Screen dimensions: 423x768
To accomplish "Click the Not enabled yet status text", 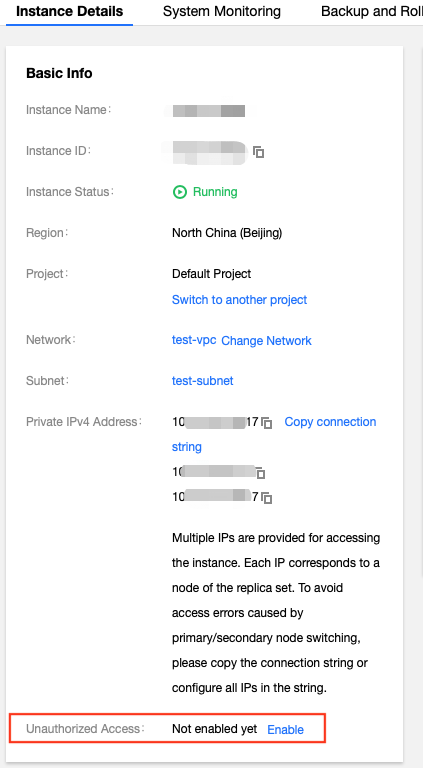I will point(214,729).
